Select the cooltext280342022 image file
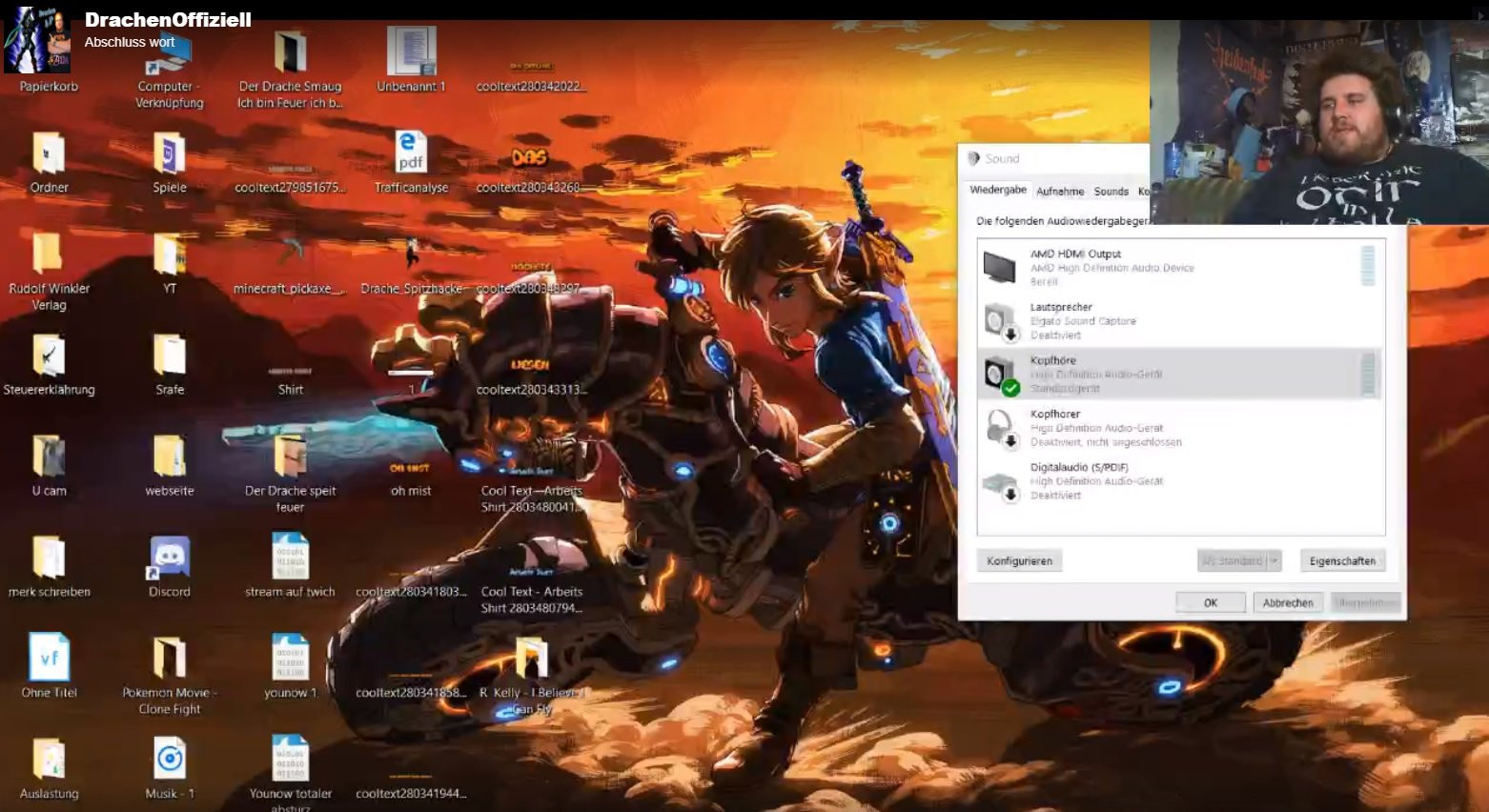Image resolution: width=1489 pixels, height=812 pixels. [530, 76]
